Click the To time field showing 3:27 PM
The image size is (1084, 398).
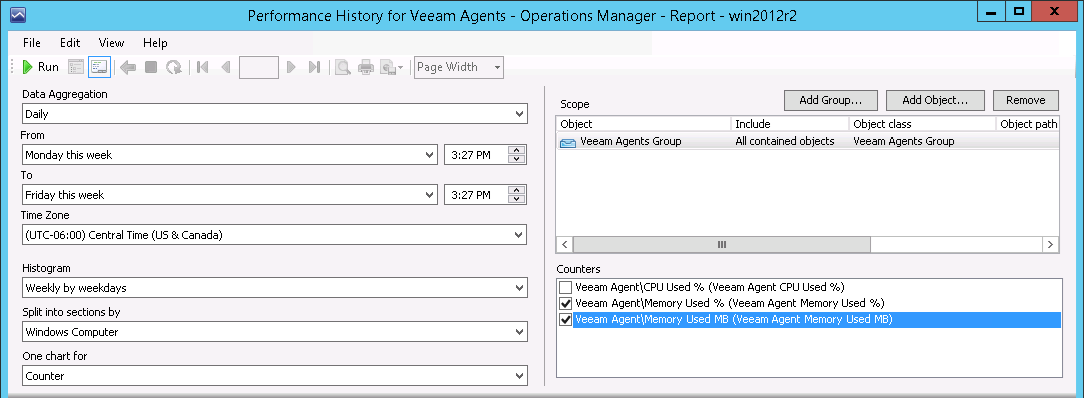coord(476,195)
